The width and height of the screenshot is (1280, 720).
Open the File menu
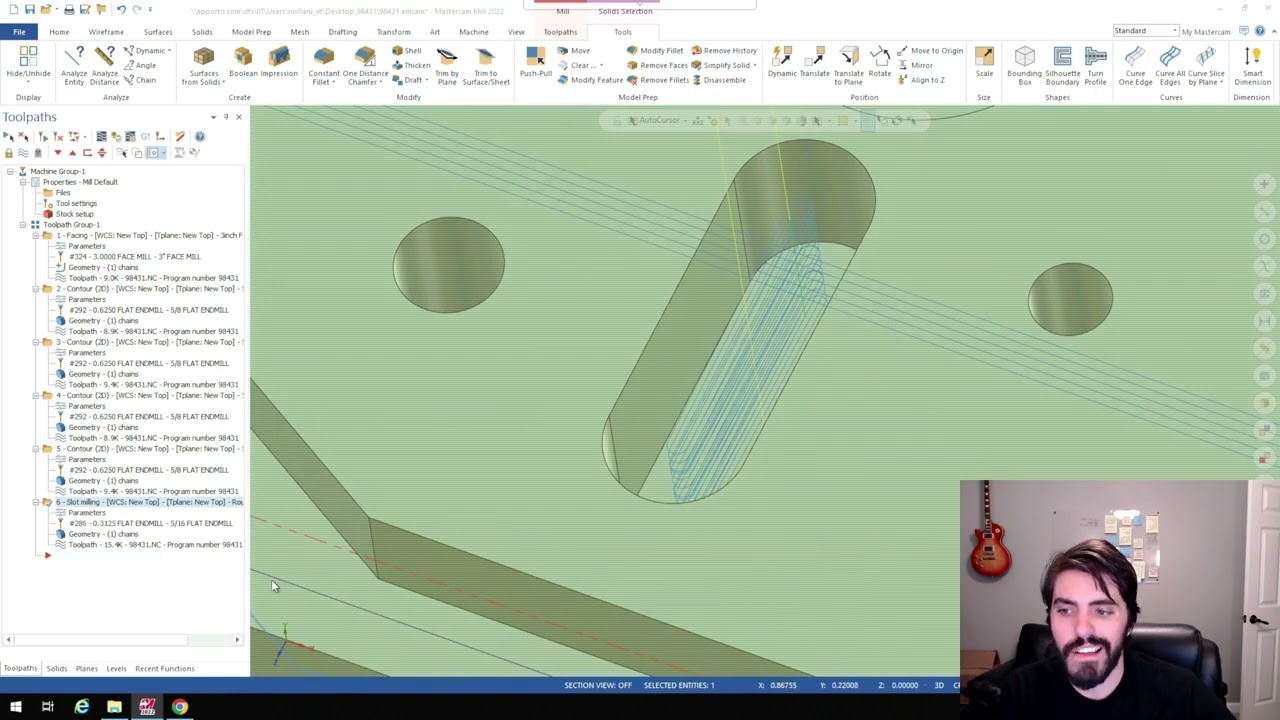(19, 32)
